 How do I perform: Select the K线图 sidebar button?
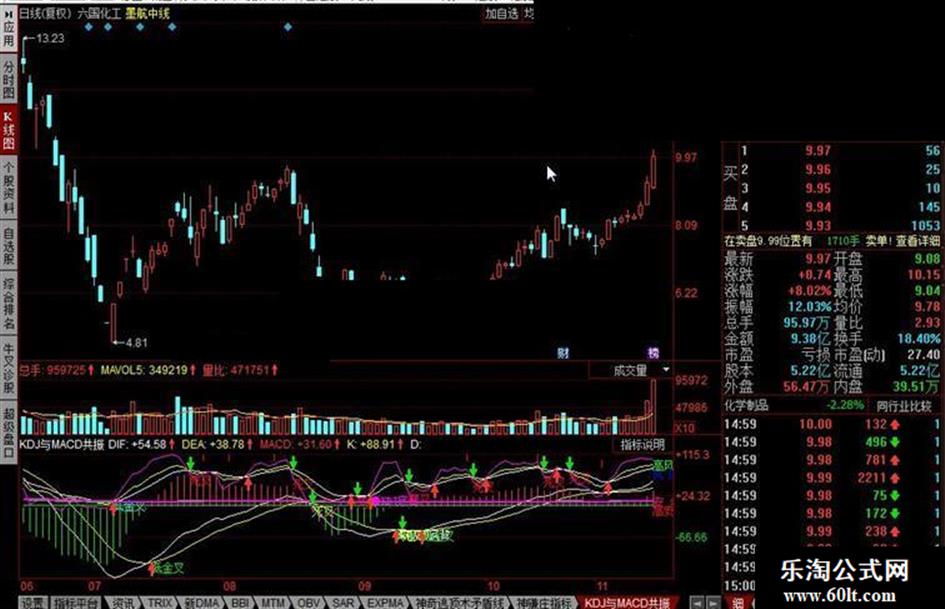[8, 130]
